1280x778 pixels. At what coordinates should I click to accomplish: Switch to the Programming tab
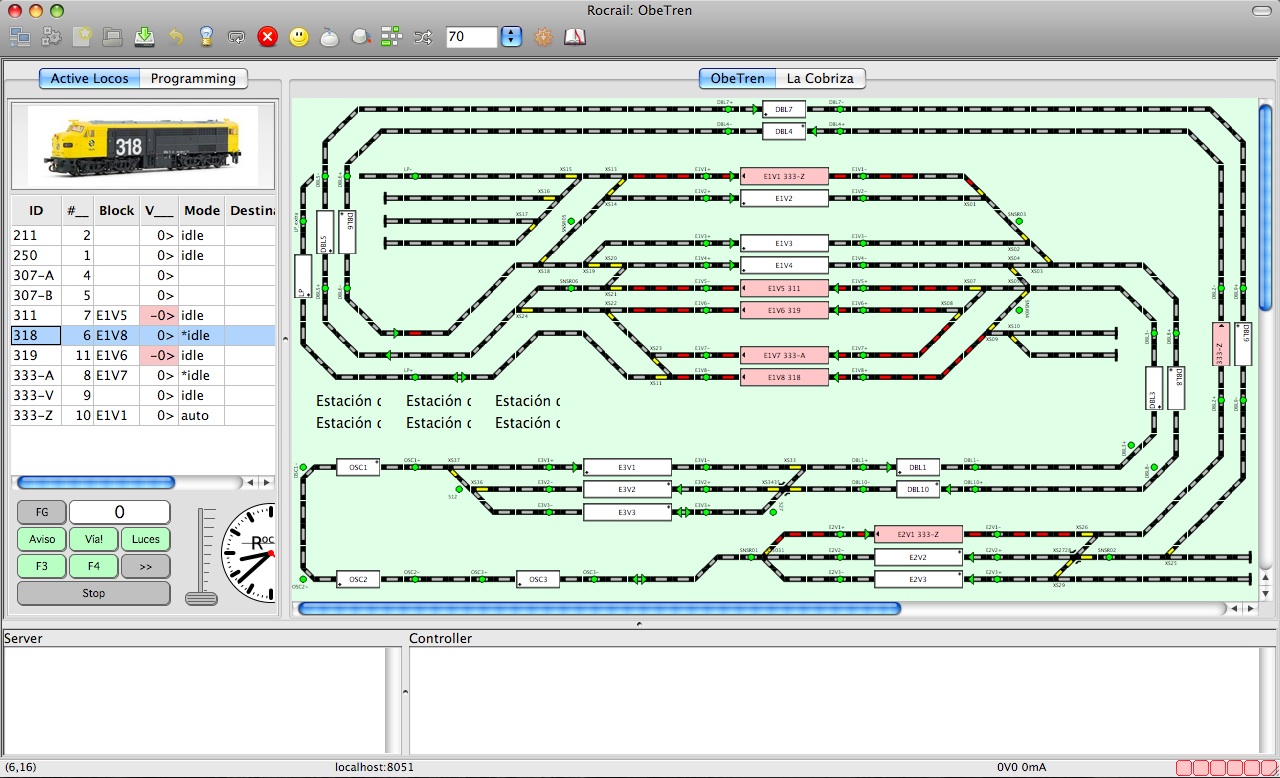pyautogui.click(x=193, y=78)
